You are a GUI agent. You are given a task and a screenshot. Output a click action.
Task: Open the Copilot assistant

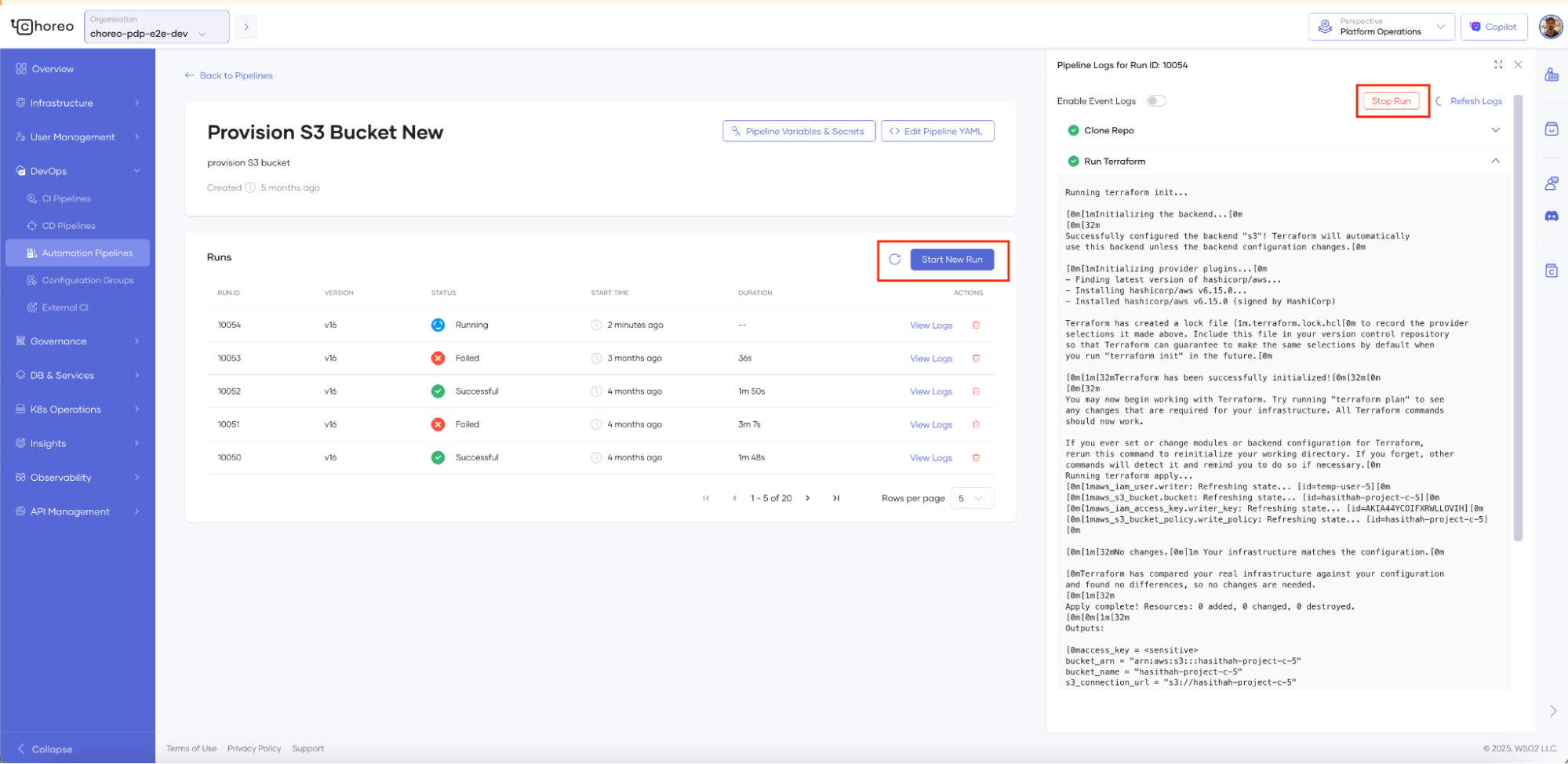pyautogui.click(x=1493, y=27)
